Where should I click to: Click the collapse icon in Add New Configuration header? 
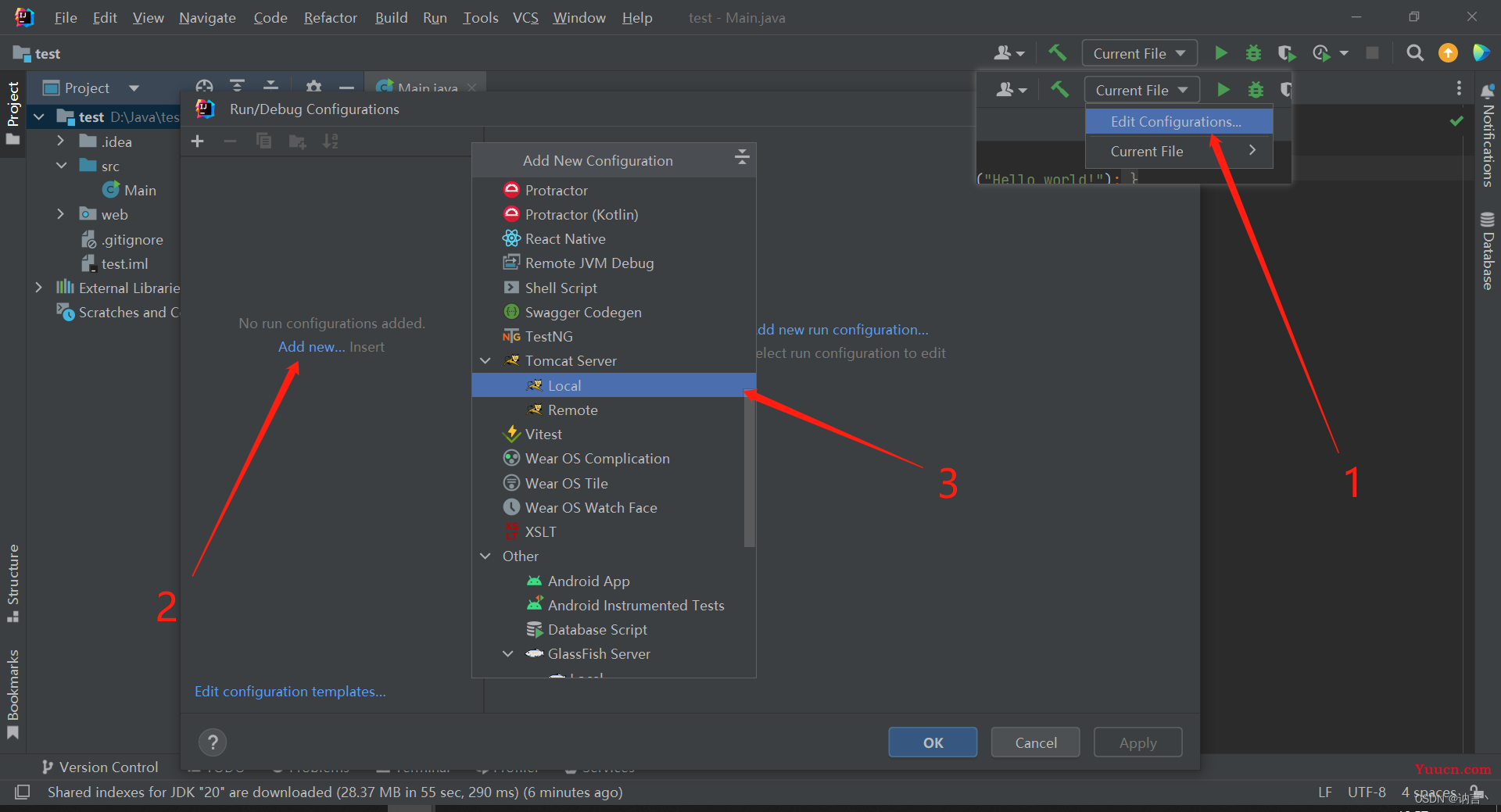[742, 159]
